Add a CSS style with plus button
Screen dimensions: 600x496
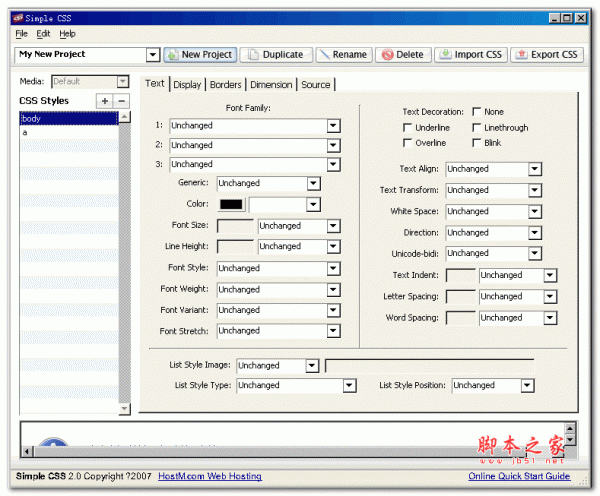104,101
